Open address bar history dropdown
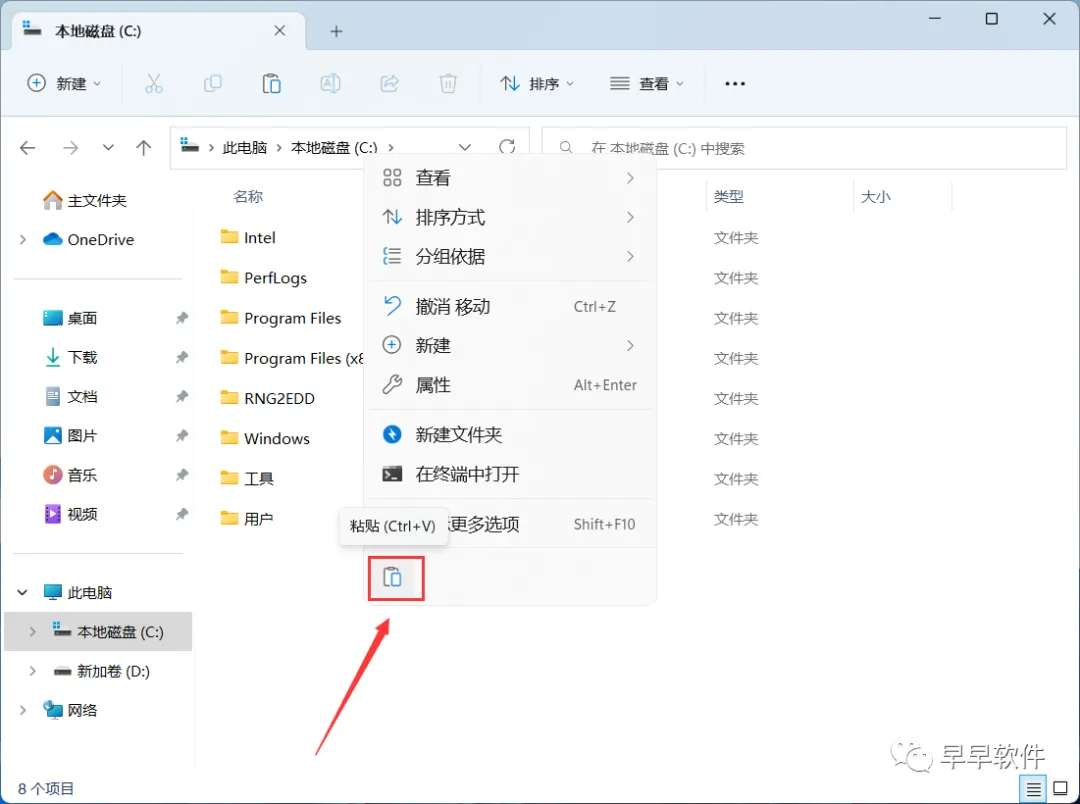 [x=465, y=147]
